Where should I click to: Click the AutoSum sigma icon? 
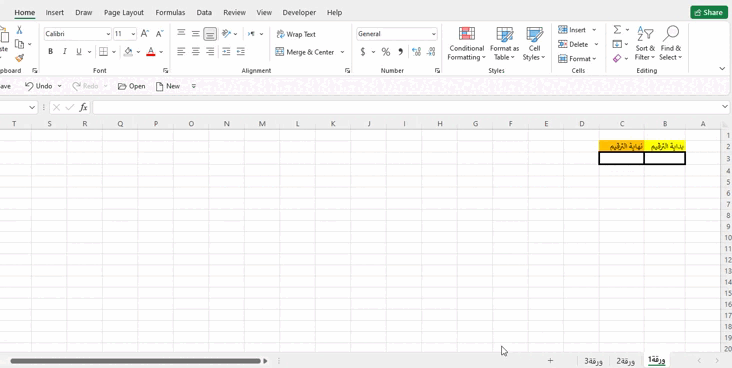(x=617, y=29)
